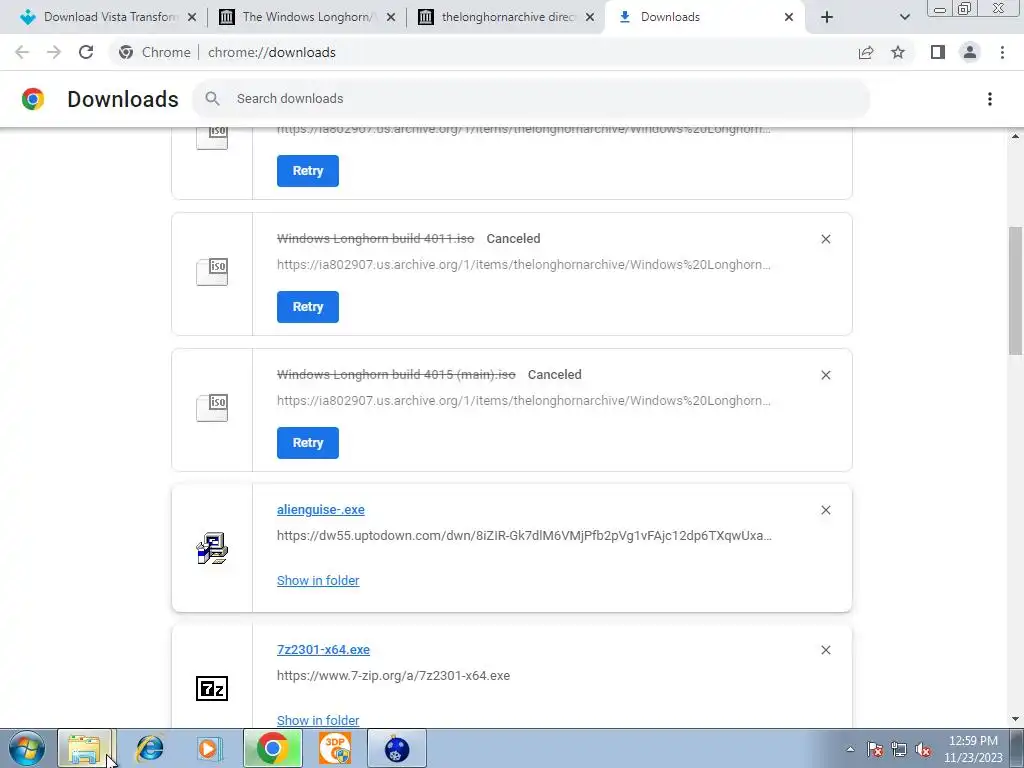Click the taskbar clock showing 12:59 PM
This screenshot has width=1024, height=768.
973,749
